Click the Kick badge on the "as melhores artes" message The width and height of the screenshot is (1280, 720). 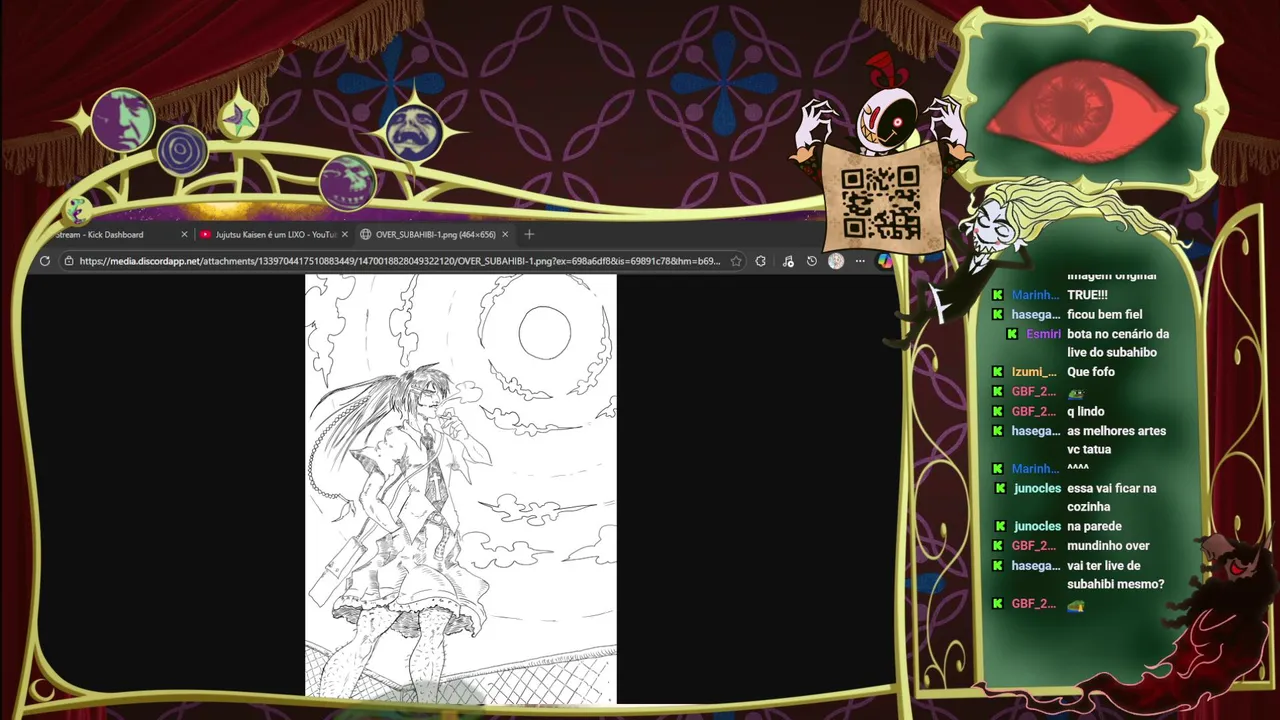pyautogui.click(x=997, y=431)
